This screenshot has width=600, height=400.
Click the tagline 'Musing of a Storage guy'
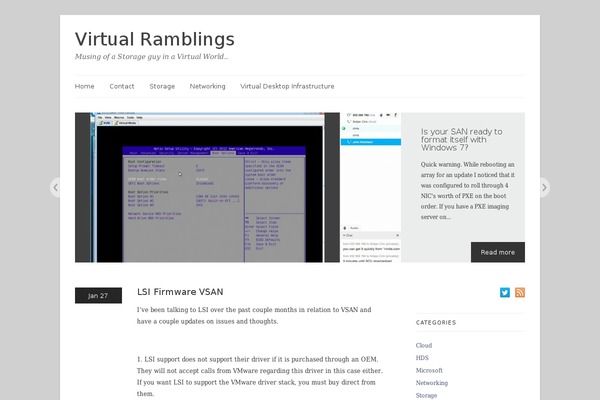[151, 57]
